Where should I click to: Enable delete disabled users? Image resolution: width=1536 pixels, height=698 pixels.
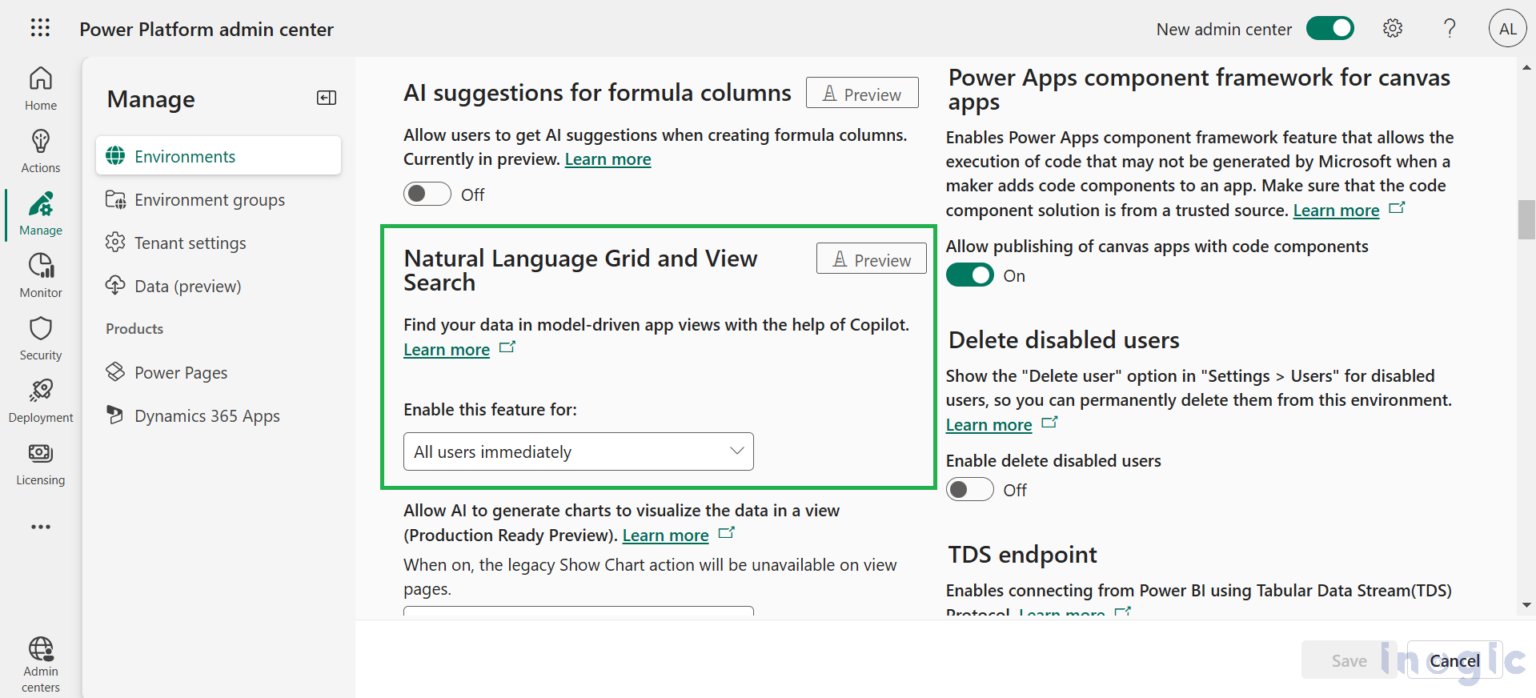(x=969, y=489)
